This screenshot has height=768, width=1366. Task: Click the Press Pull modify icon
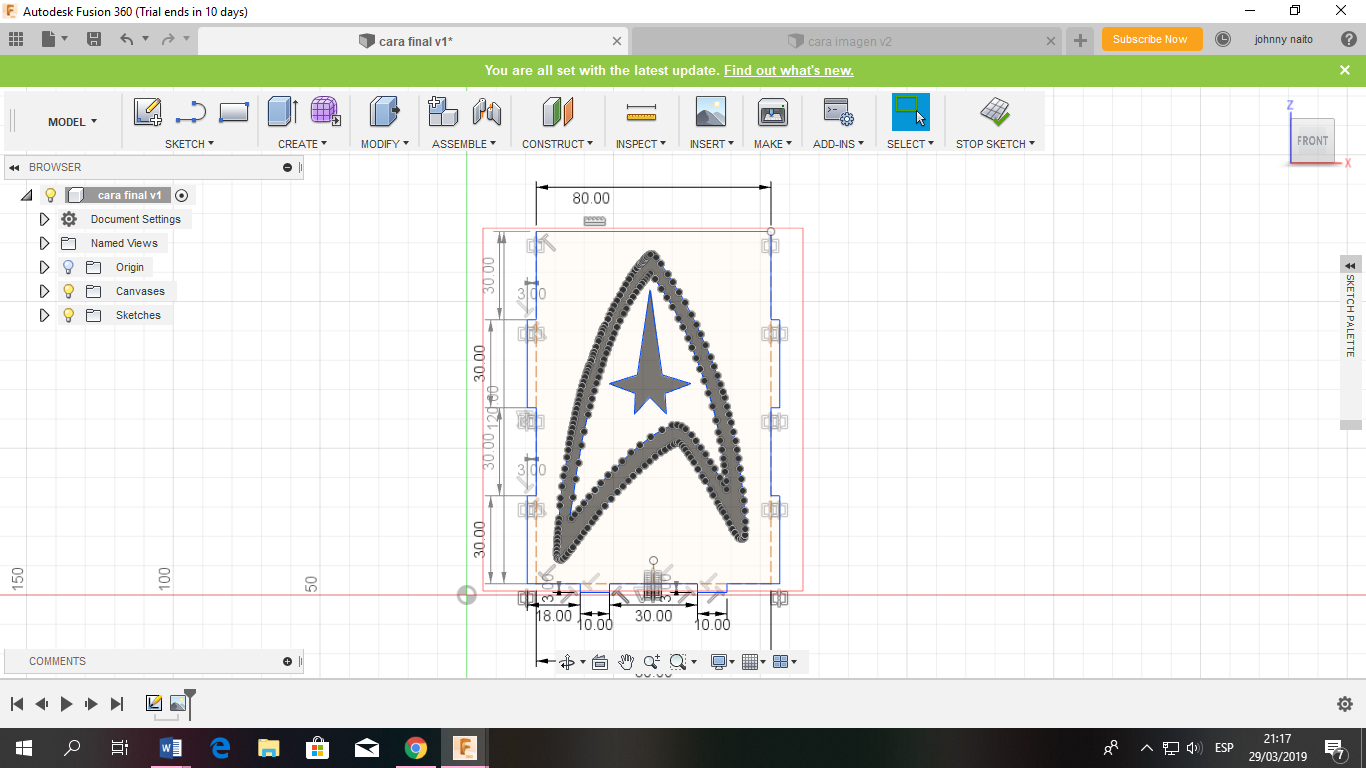(x=384, y=112)
